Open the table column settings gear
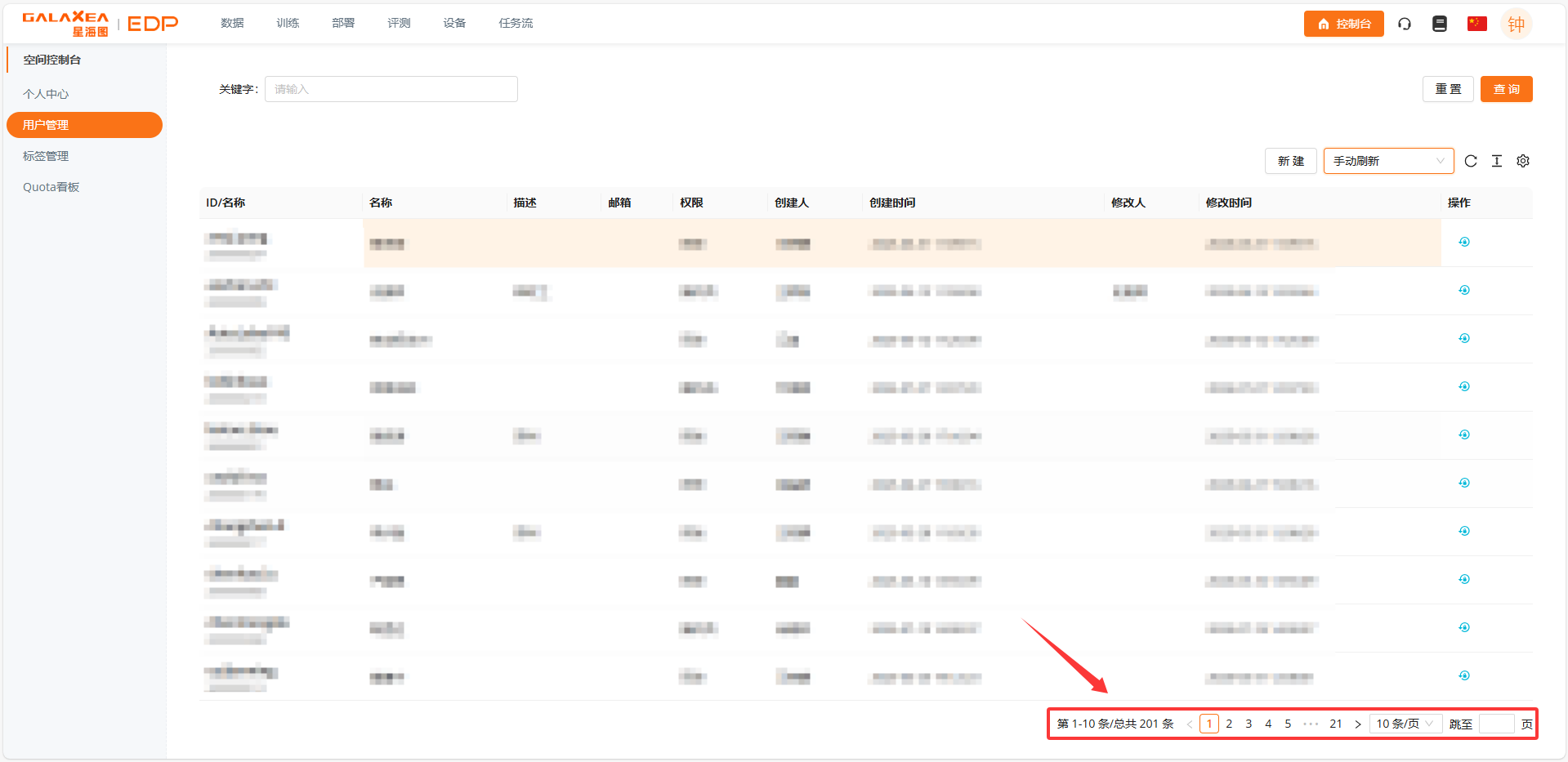The width and height of the screenshot is (1568, 762). tap(1523, 161)
